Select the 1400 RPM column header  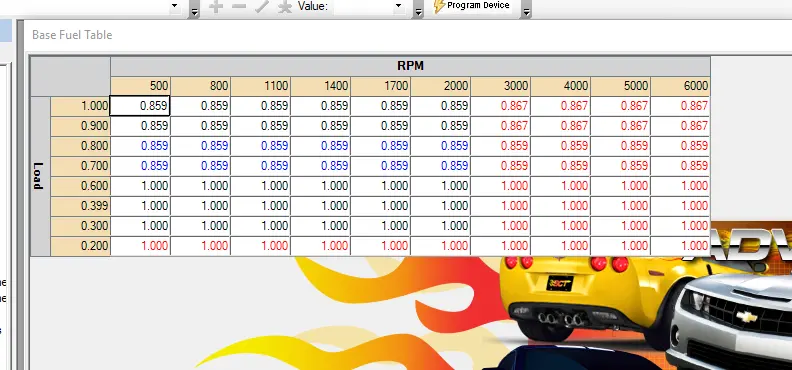[x=321, y=86]
